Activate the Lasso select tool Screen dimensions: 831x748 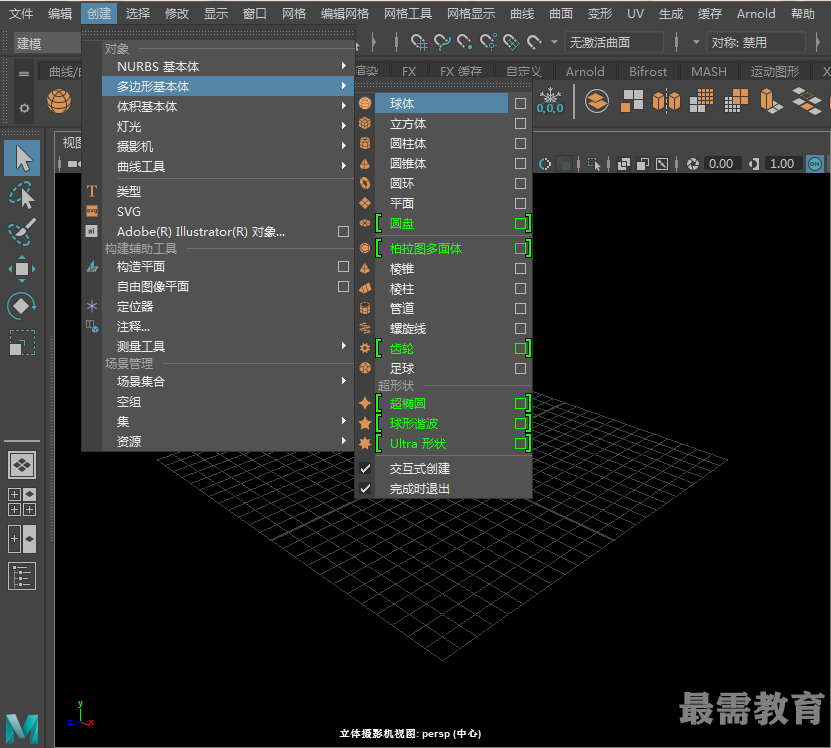22,195
